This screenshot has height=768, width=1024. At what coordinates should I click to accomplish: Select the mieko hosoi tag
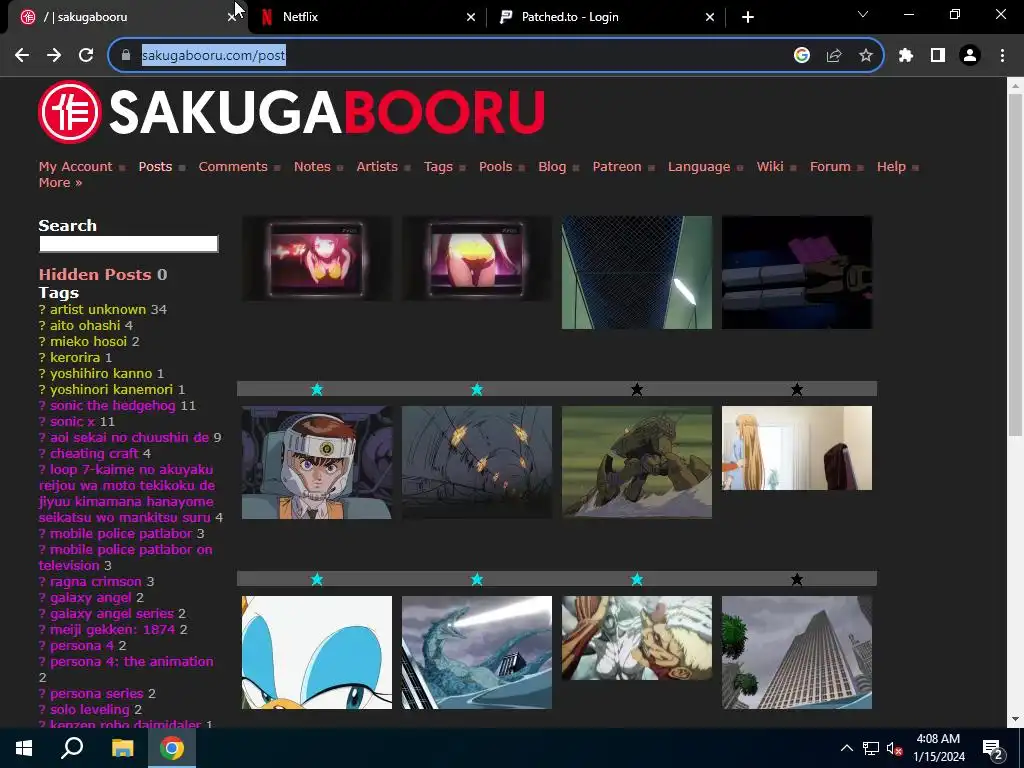(x=88, y=342)
